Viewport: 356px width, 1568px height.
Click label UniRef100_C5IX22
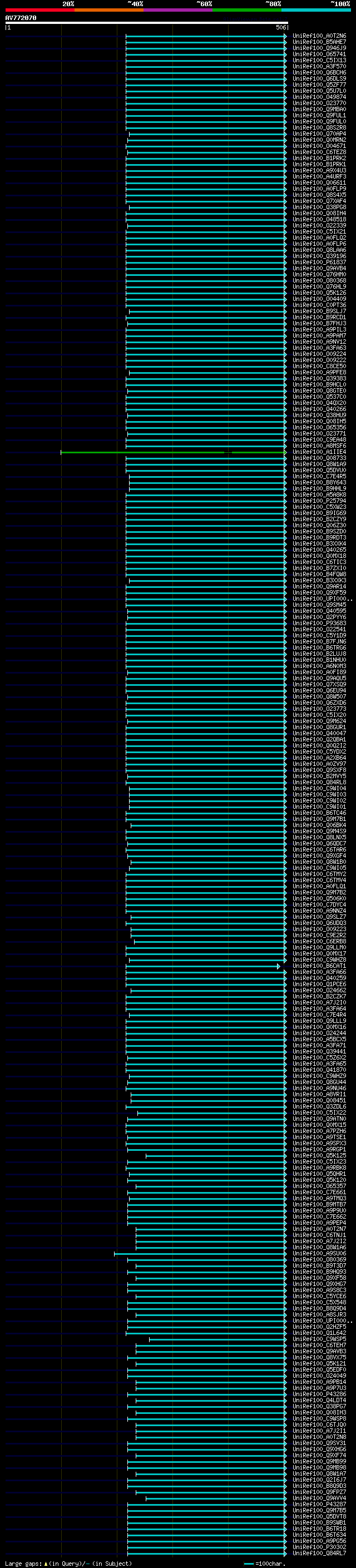click(x=319, y=1112)
